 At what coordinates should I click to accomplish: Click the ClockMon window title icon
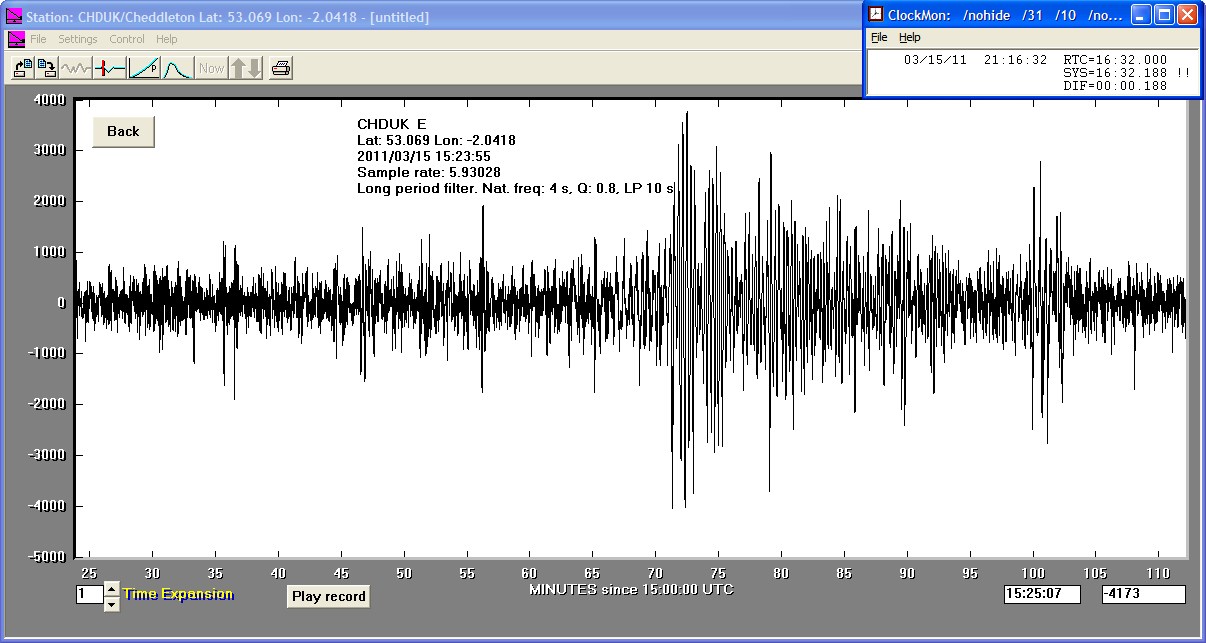point(876,14)
